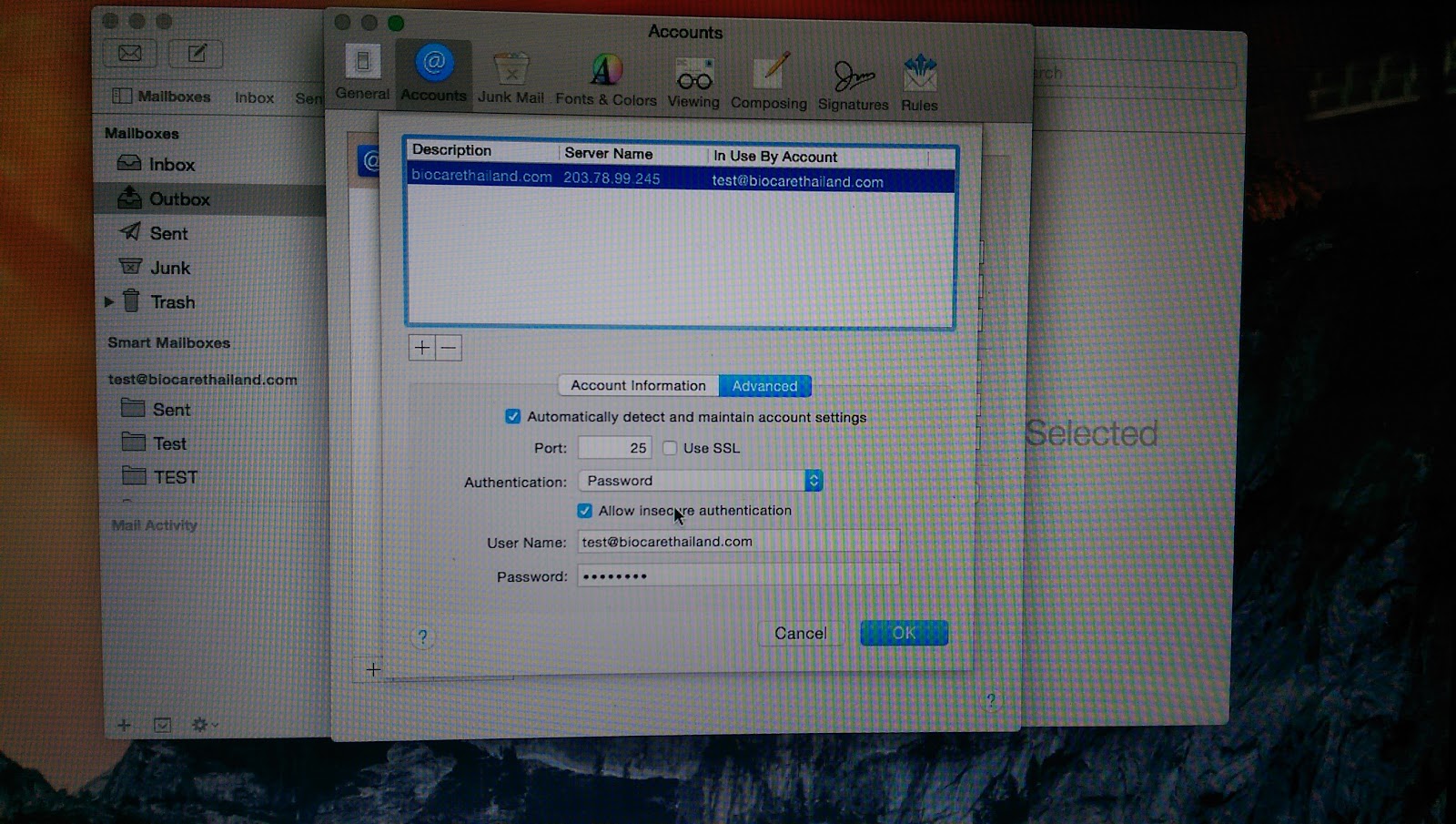The height and width of the screenshot is (824, 1456).
Task: Open the Composing preferences pane
Action: (769, 82)
